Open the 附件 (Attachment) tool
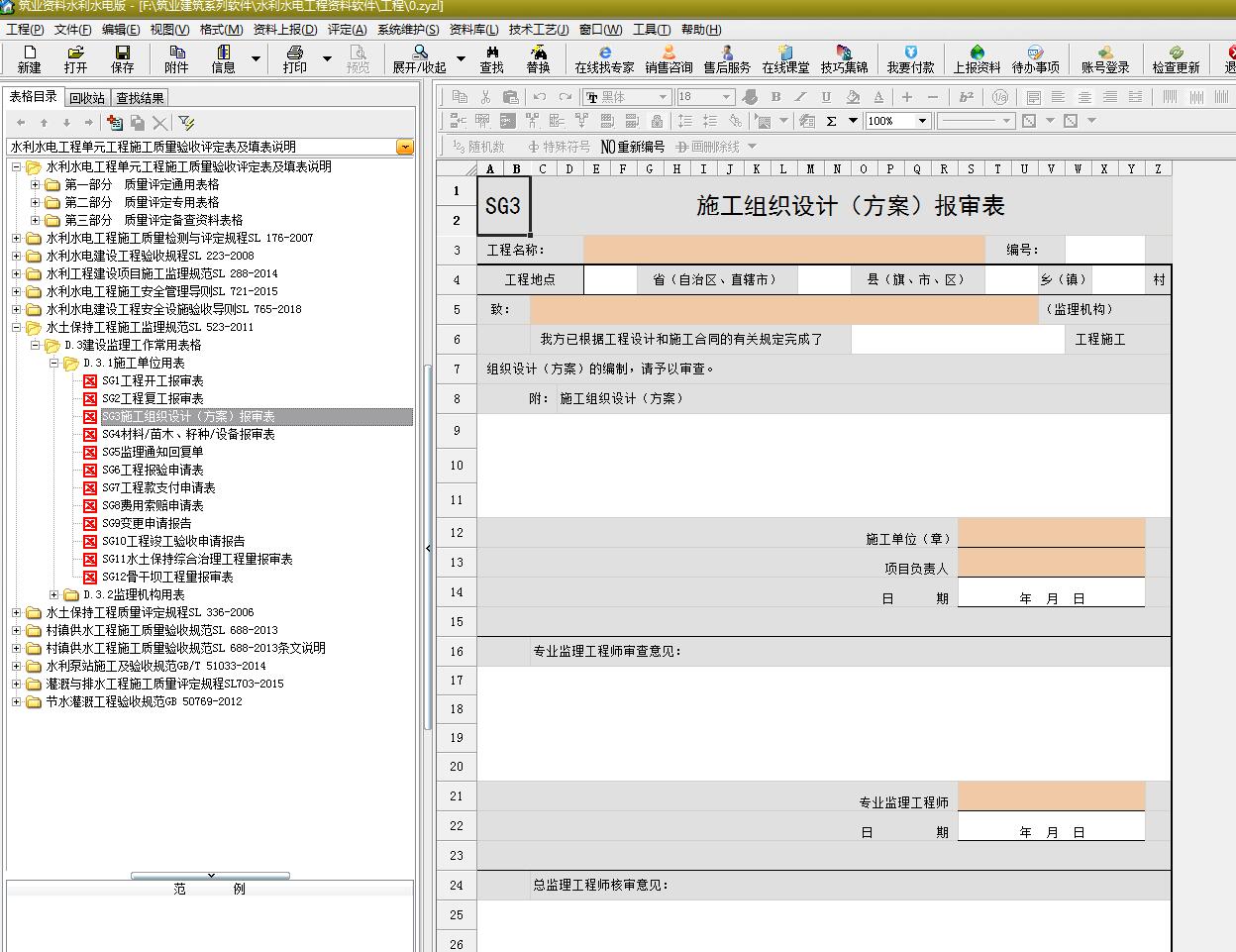Image resolution: width=1236 pixels, height=952 pixels. 176,58
